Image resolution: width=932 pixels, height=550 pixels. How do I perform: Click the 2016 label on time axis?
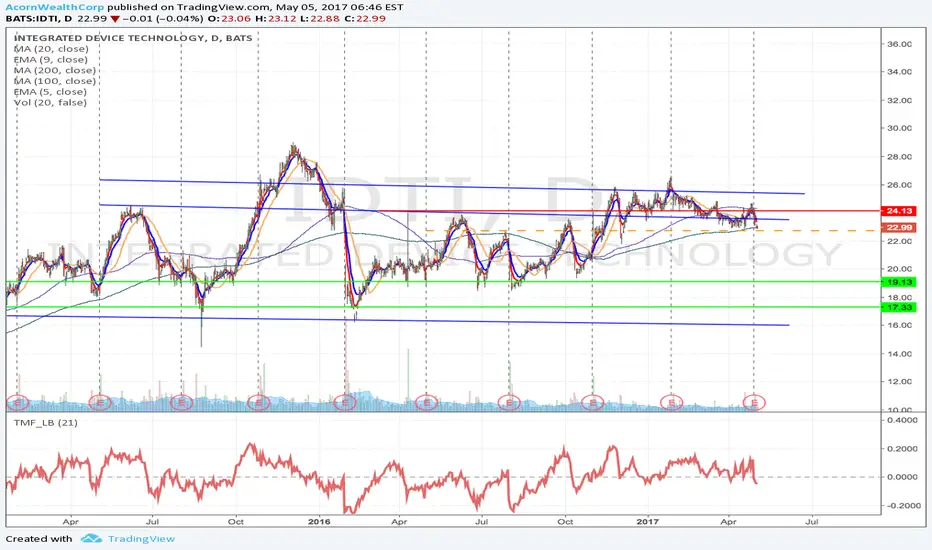tap(319, 522)
